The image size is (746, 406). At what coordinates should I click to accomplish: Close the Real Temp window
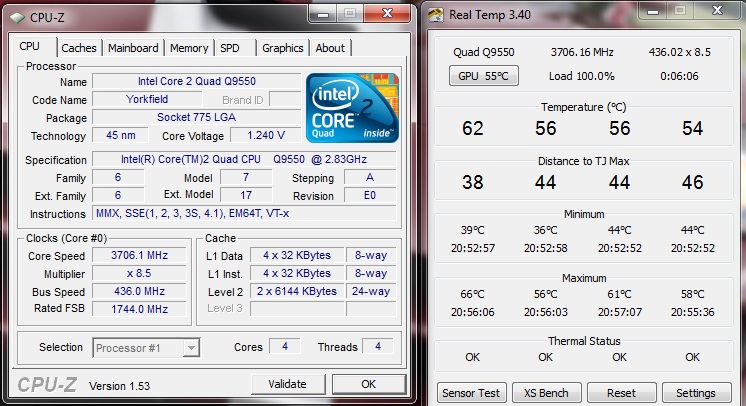(717, 10)
